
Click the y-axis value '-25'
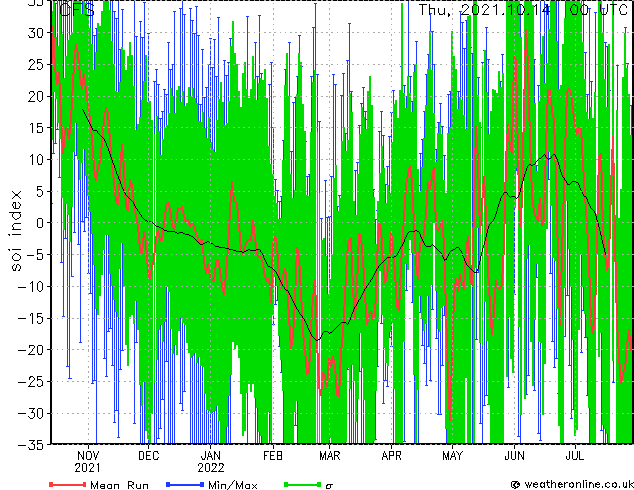click(x=31, y=382)
